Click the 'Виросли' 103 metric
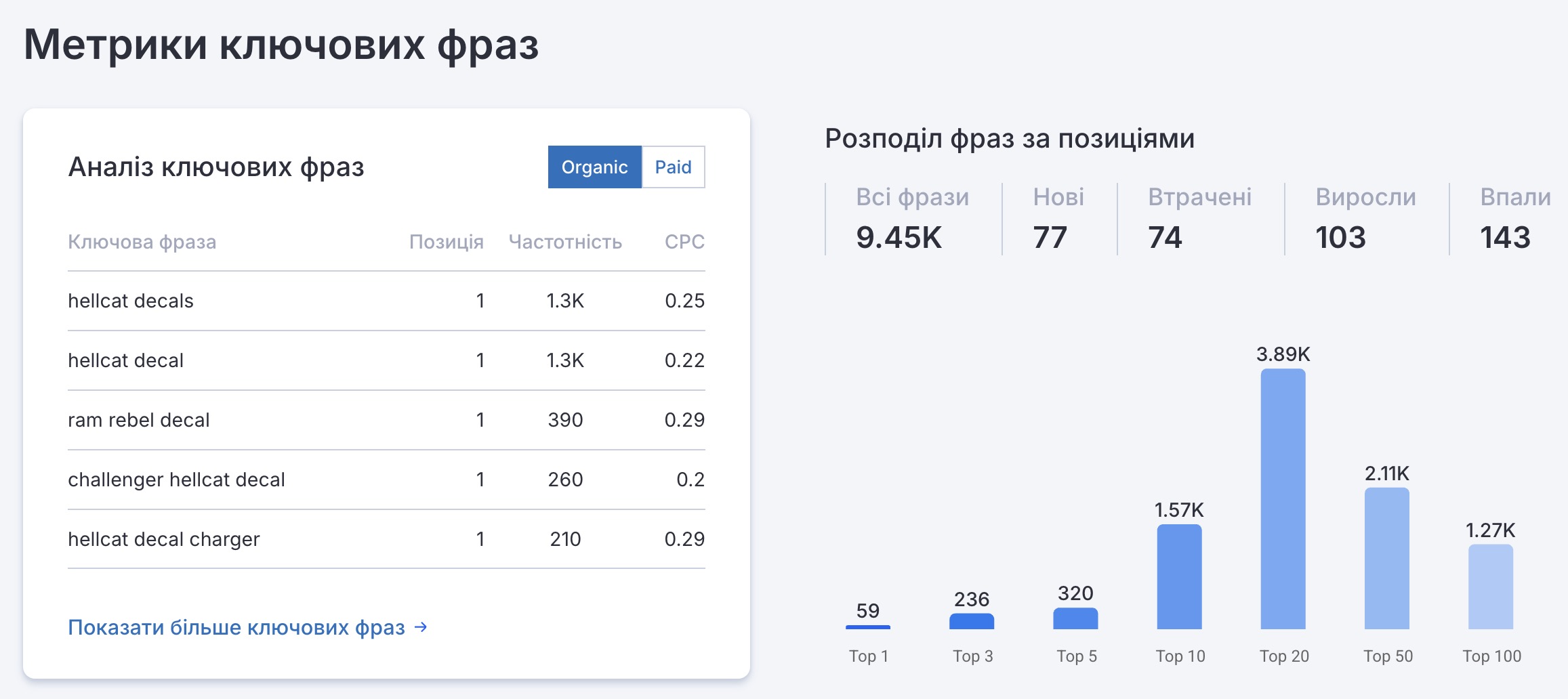This screenshot has height=699, width=1568. pyautogui.click(x=1365, y=219)
